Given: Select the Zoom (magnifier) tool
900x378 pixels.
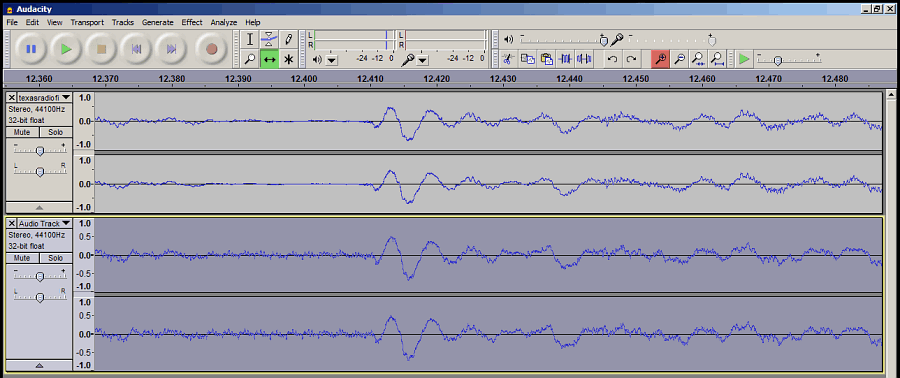Looking at the screenshot, I should (x=250, y=59).
